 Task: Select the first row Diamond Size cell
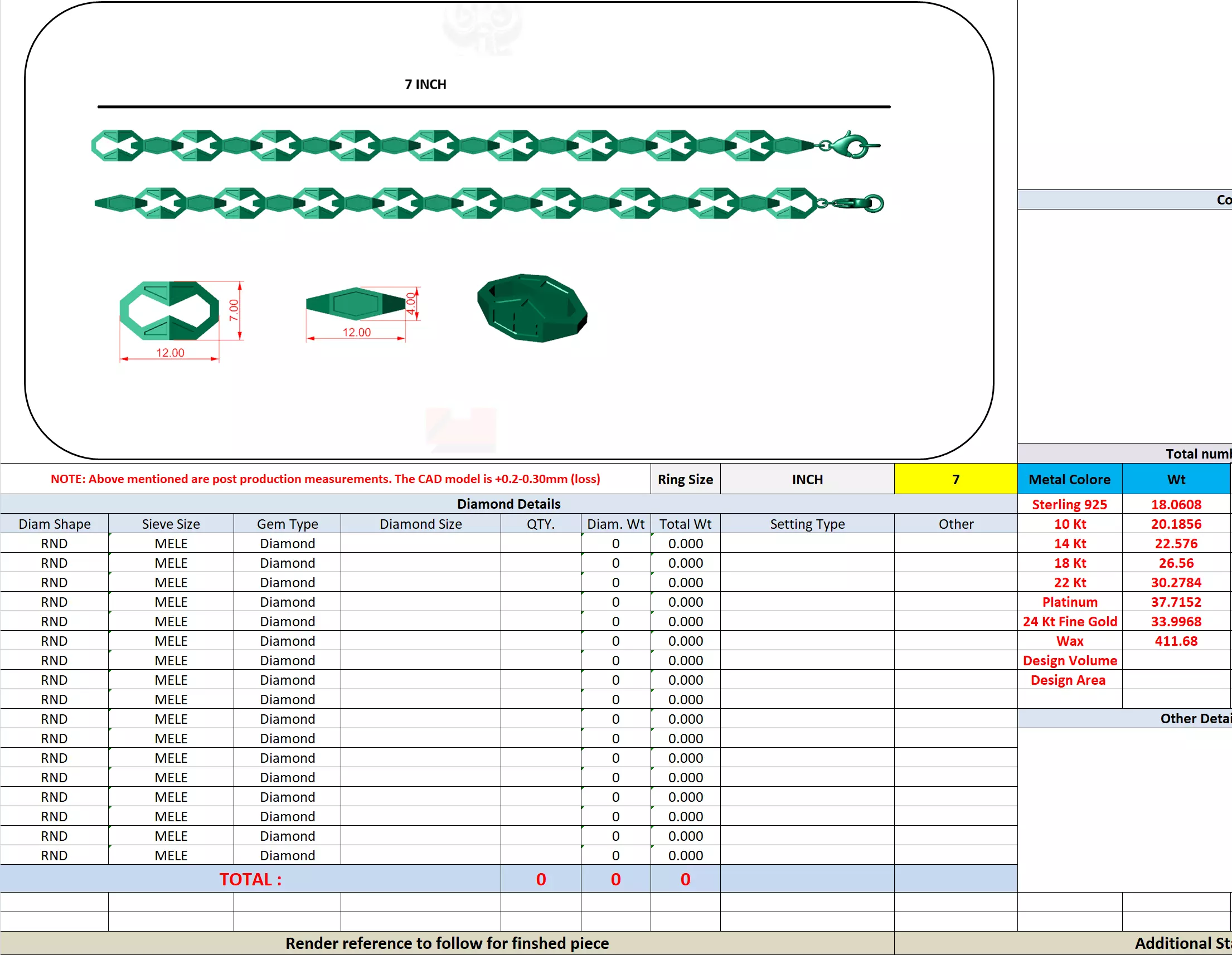[x=420, y=543]
